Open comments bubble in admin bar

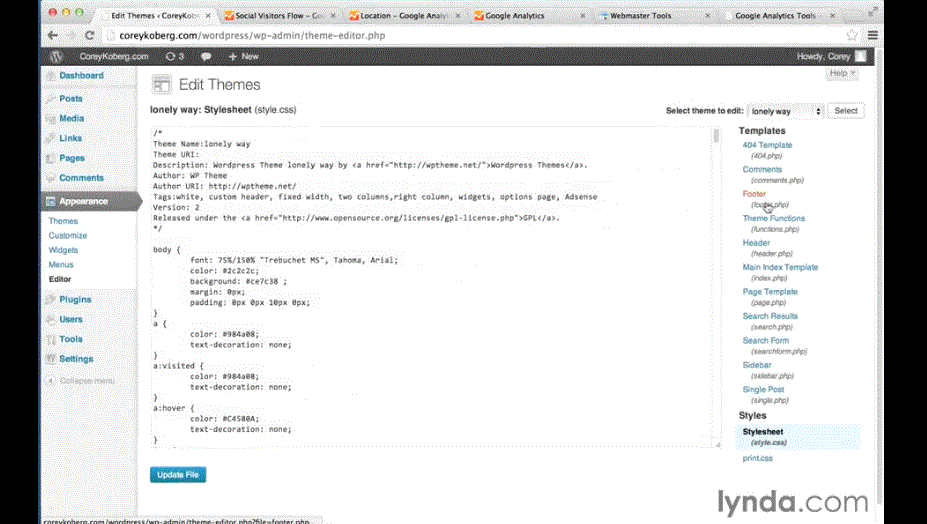coord(206,57)
